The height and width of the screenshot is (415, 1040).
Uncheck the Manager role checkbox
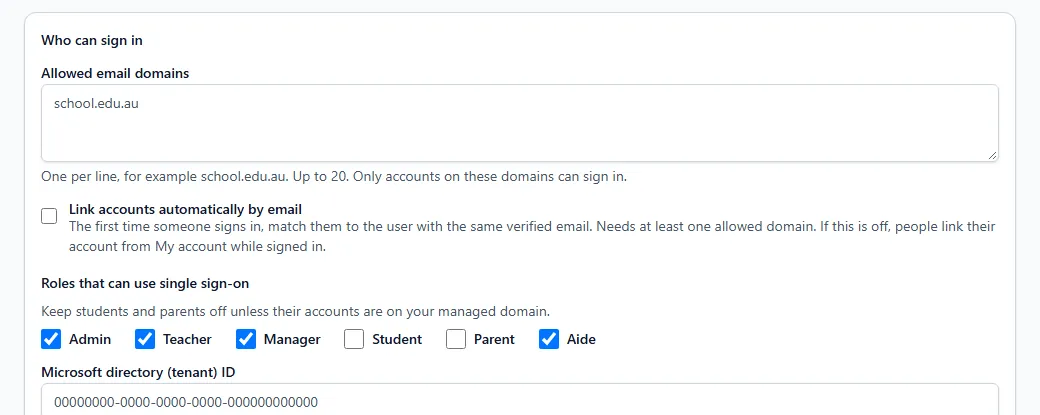(246, 339)
